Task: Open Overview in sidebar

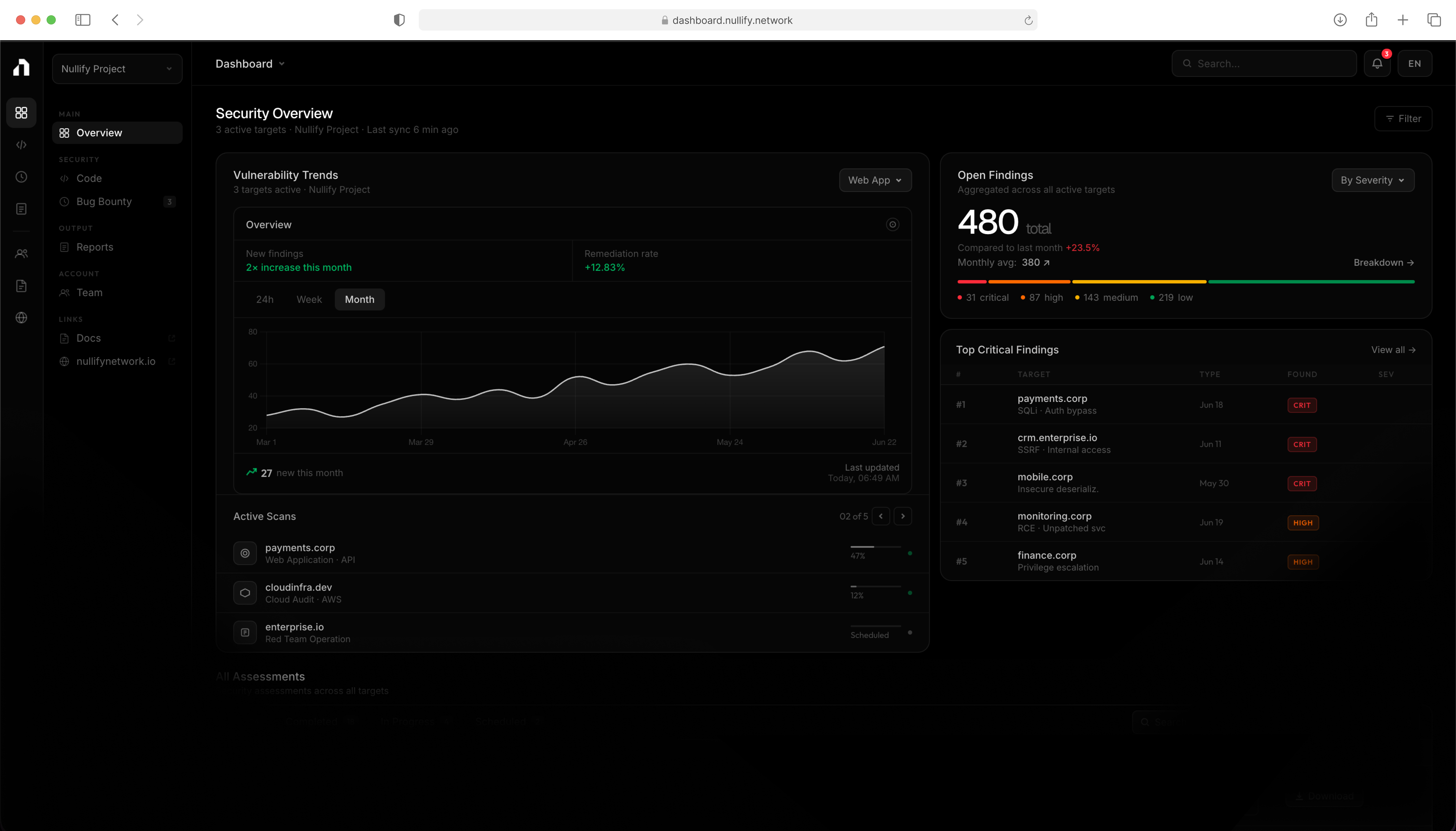Action: [117, 132]
